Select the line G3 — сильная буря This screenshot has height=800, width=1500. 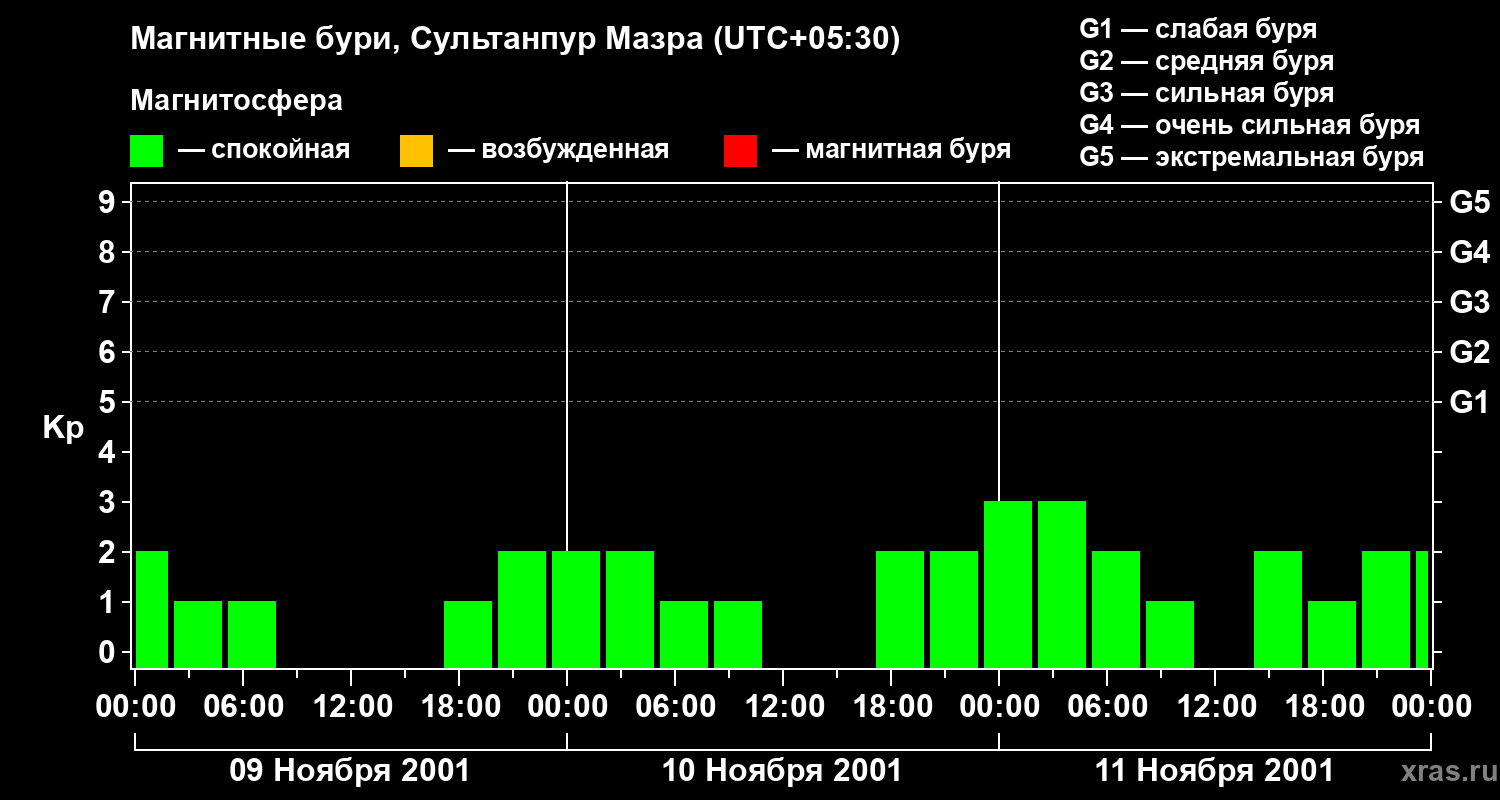pyautogui.click(x=1207, y=93)
